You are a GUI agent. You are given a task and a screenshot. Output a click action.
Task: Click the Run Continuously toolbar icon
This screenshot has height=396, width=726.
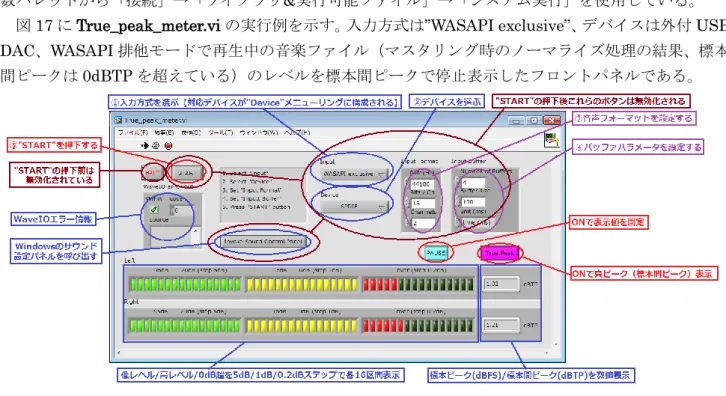156,145
